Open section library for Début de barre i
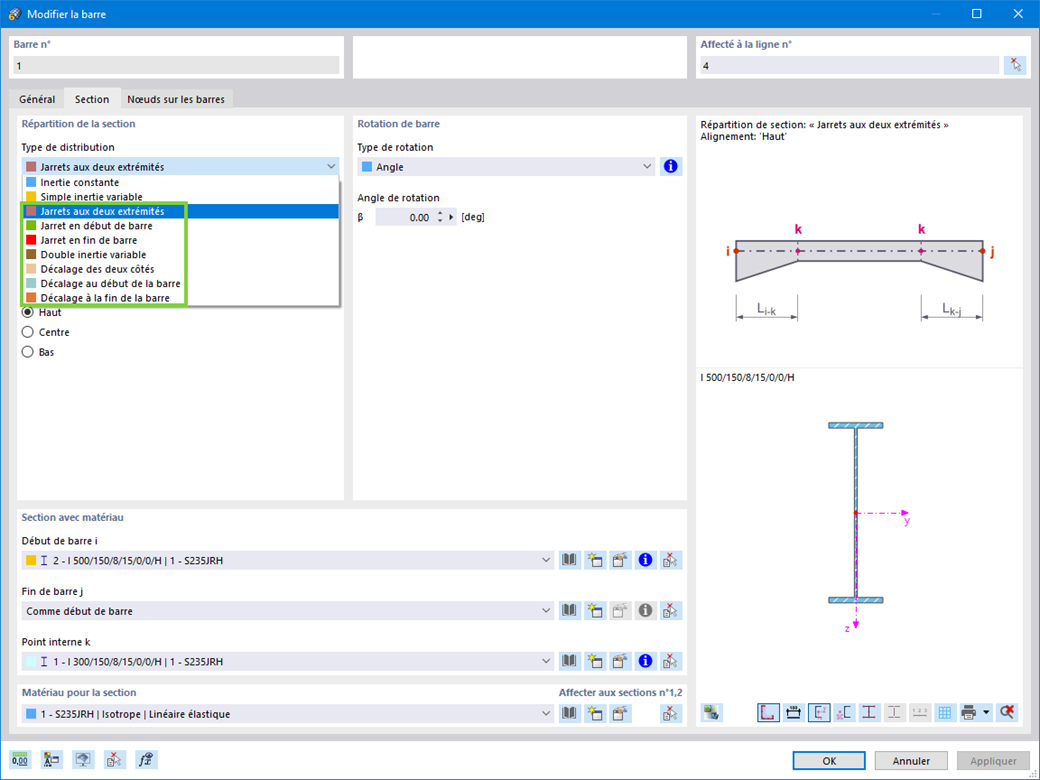This screenshot has height=780, width=1040. (x=569, y=560)
